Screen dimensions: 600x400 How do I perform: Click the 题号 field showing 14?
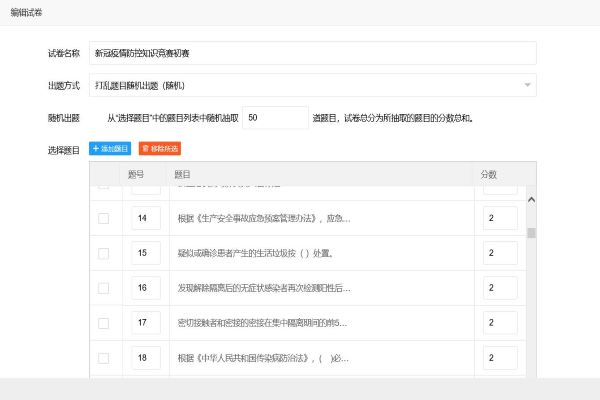pos(146,218)
